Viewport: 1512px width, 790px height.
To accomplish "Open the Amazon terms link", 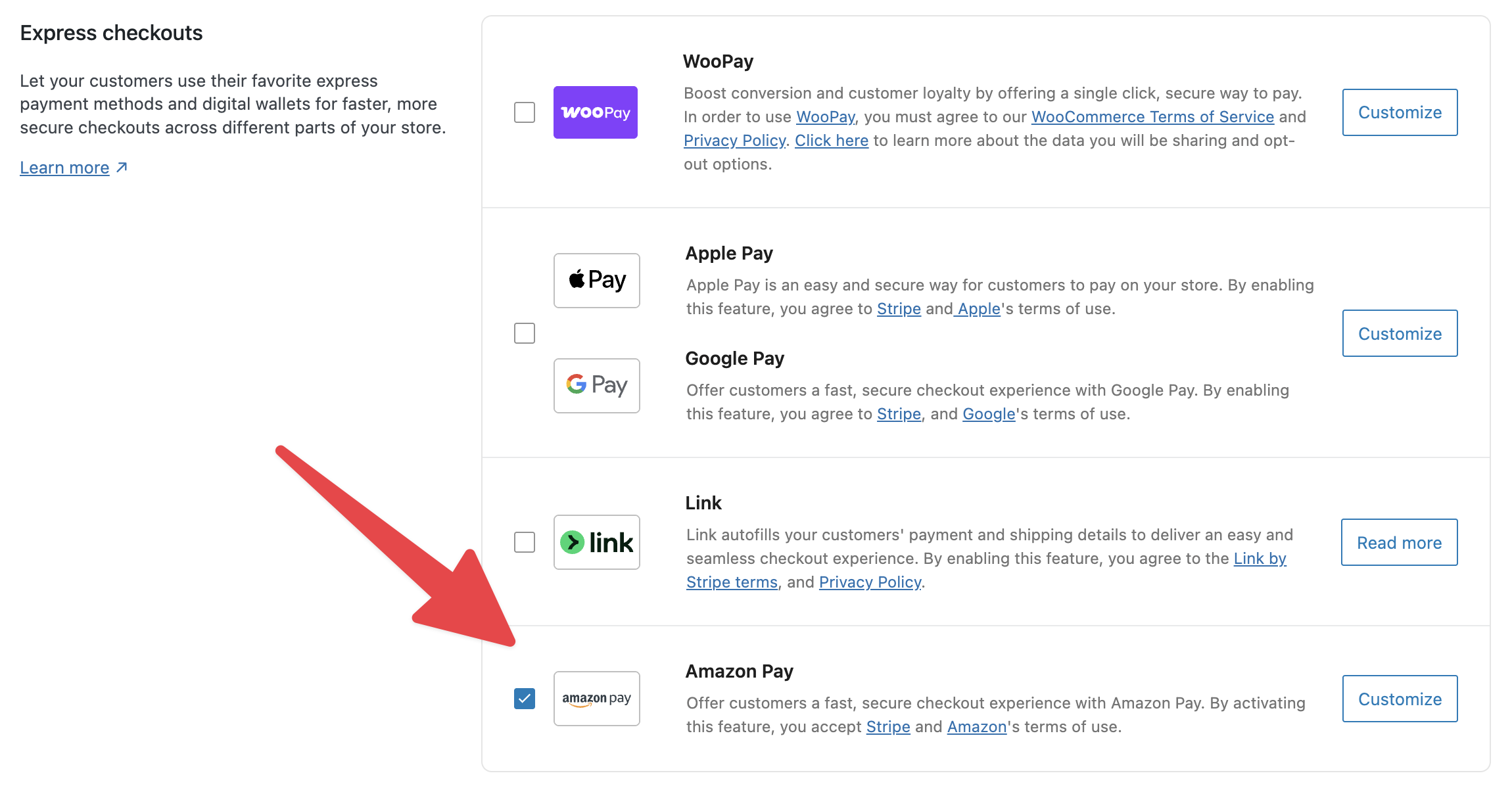I will [x=976, y=727].
